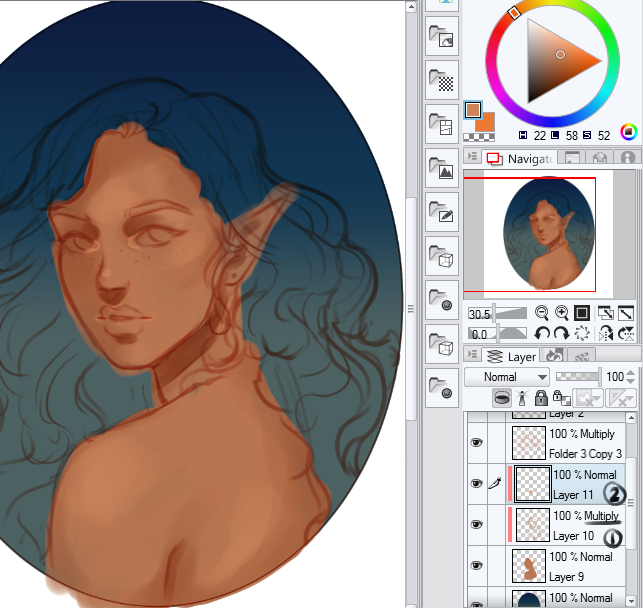Image resolution: width=643 pixels, height=608 pixels.
Task: Open the Navigator palette menu button
Action: (473, 156)
